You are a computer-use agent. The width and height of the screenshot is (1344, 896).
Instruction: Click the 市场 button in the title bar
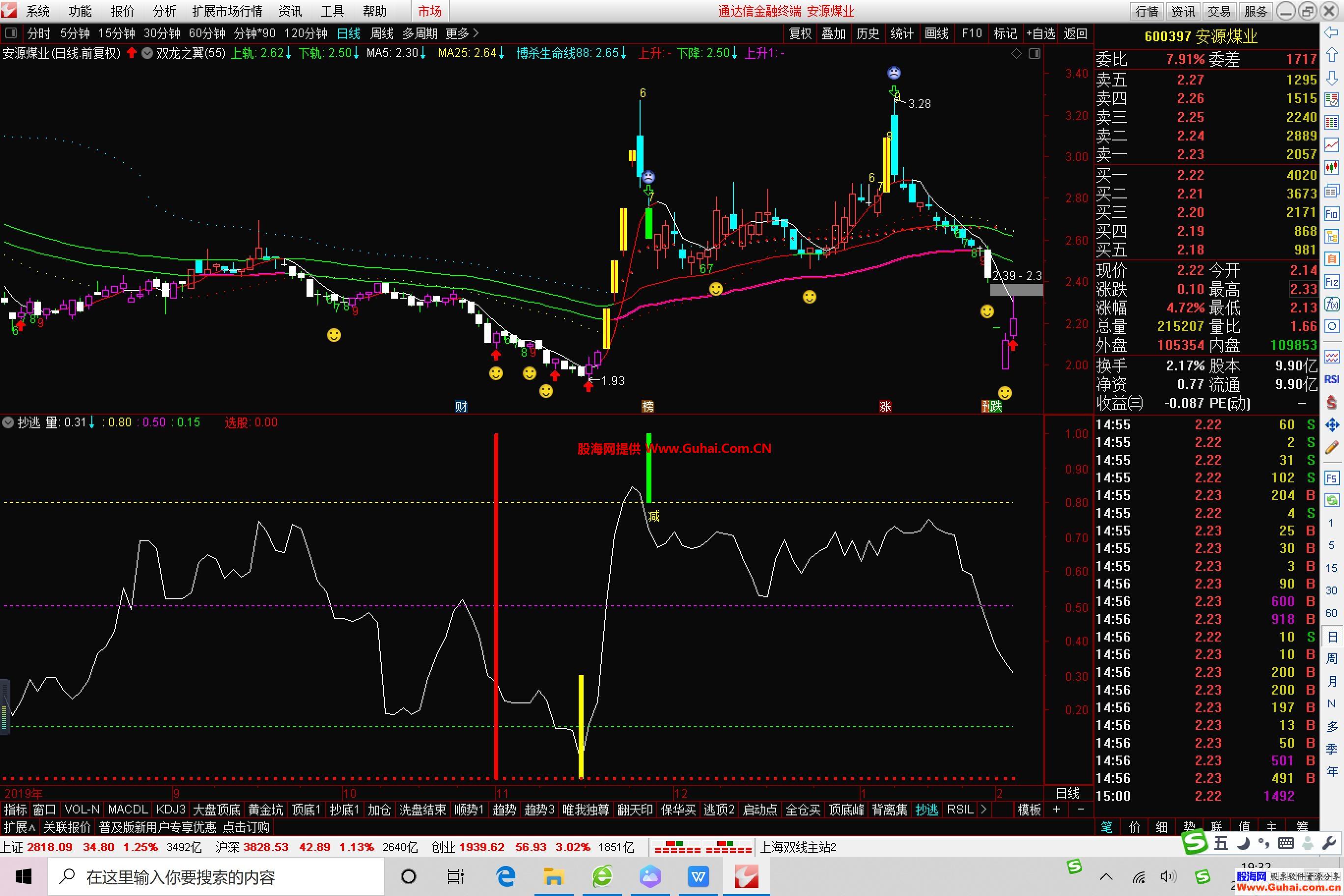coord(430,11)
